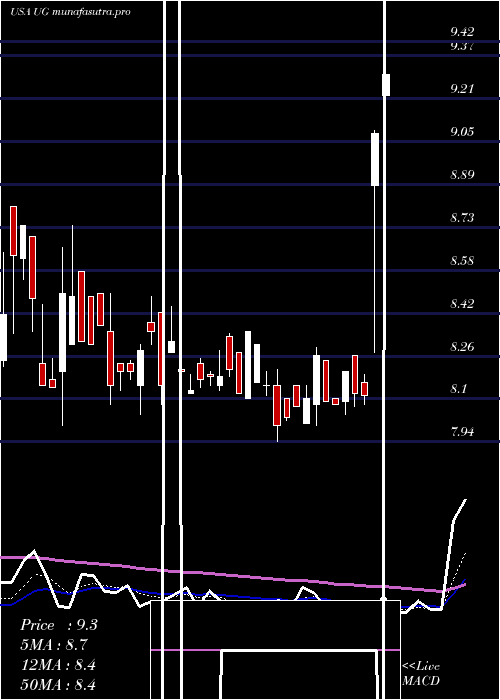Click the 8.58 price axis label
The height and width of the screenshot is (700, 500).
pyautogui.click(x=462, y=261)
